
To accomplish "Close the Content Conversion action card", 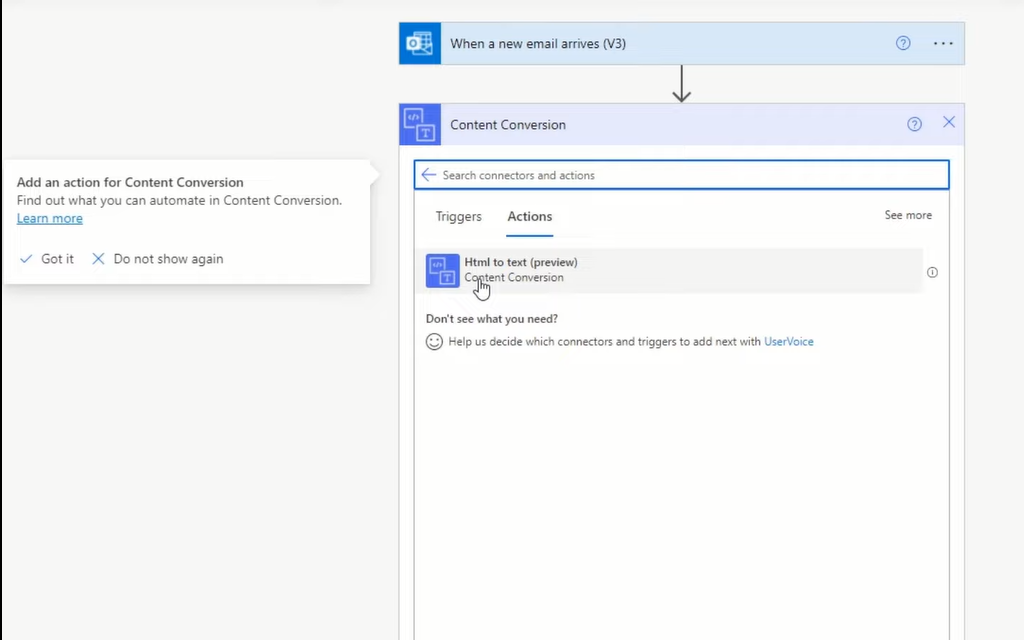I will pos(949,122).
